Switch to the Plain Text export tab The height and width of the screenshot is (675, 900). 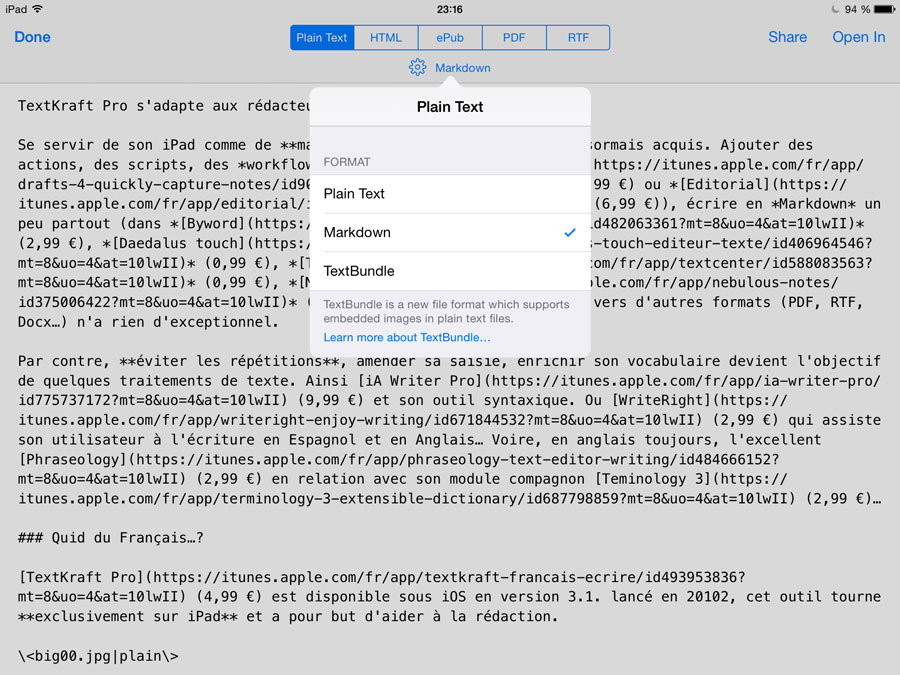322,38
